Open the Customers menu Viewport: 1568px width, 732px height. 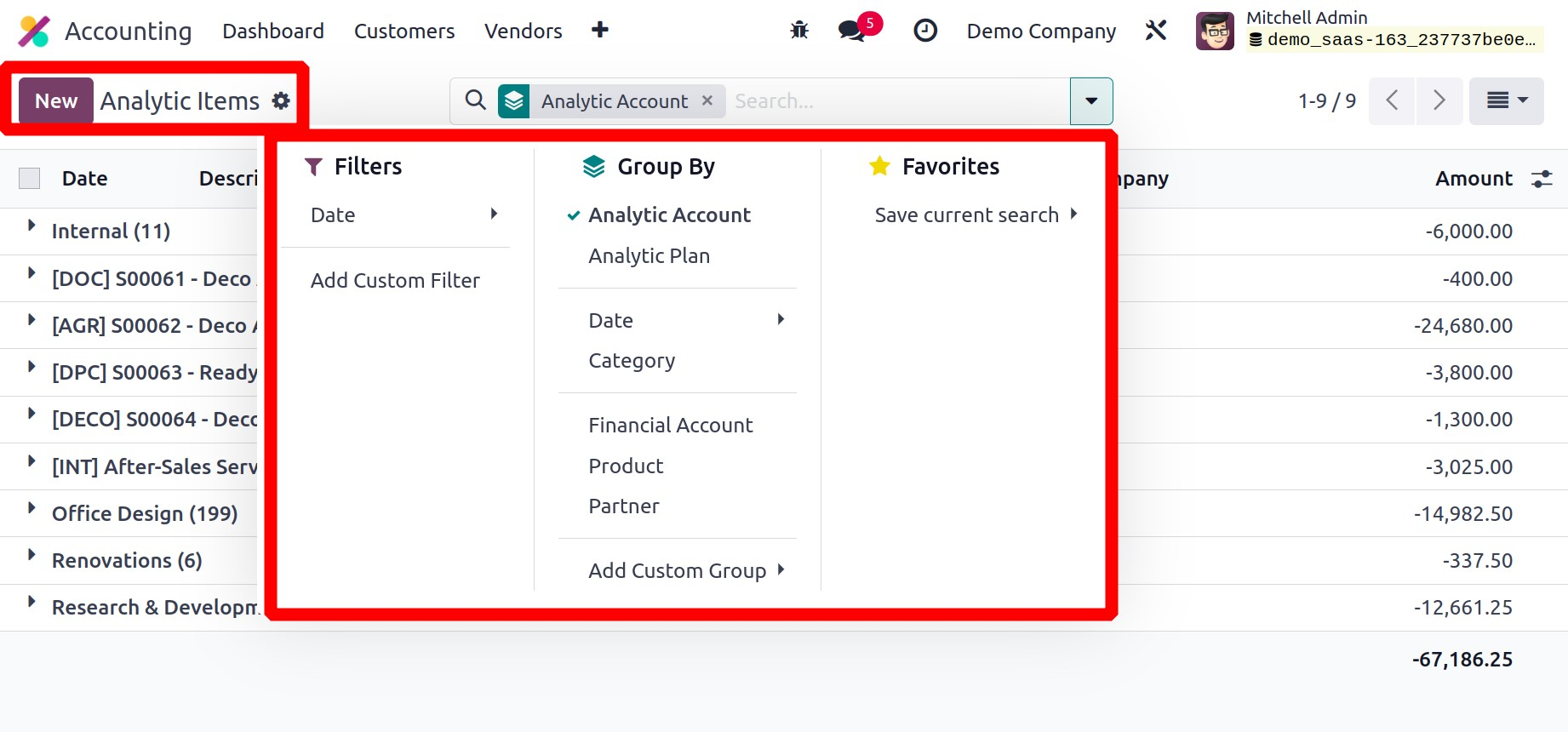(404, 31)
